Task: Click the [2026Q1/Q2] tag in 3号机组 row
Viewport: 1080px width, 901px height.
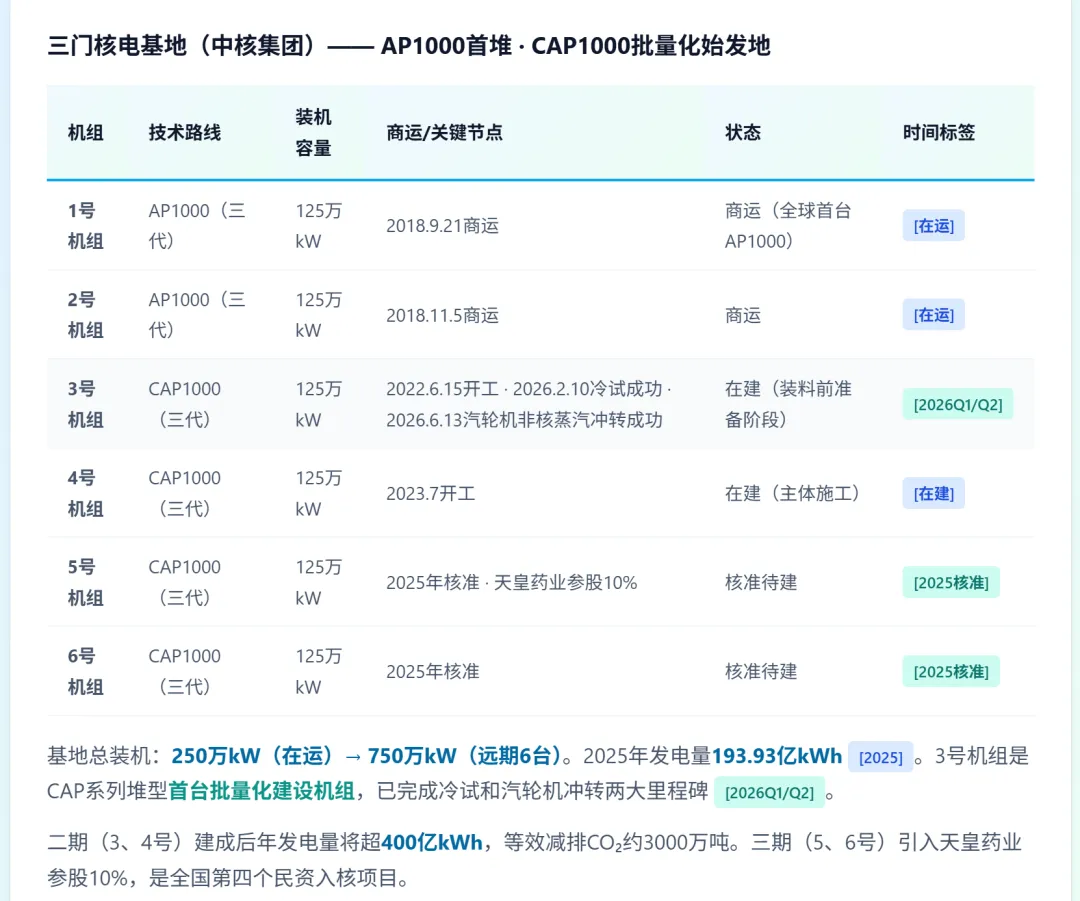Action: [957, 404]
